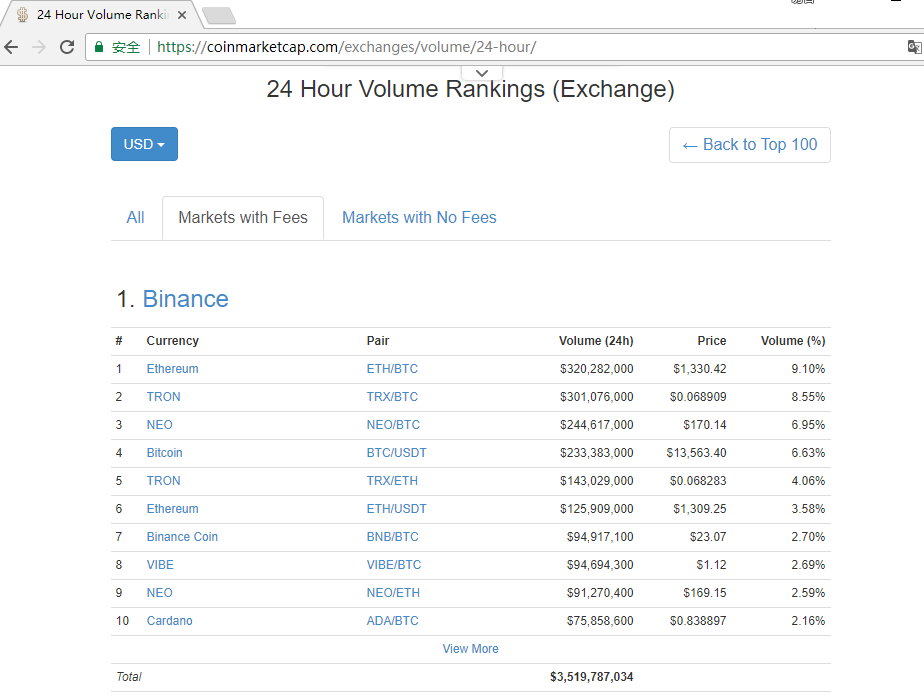Open NEO link in row 9
Screen dimensions: 924x700
tap(160, 593)
